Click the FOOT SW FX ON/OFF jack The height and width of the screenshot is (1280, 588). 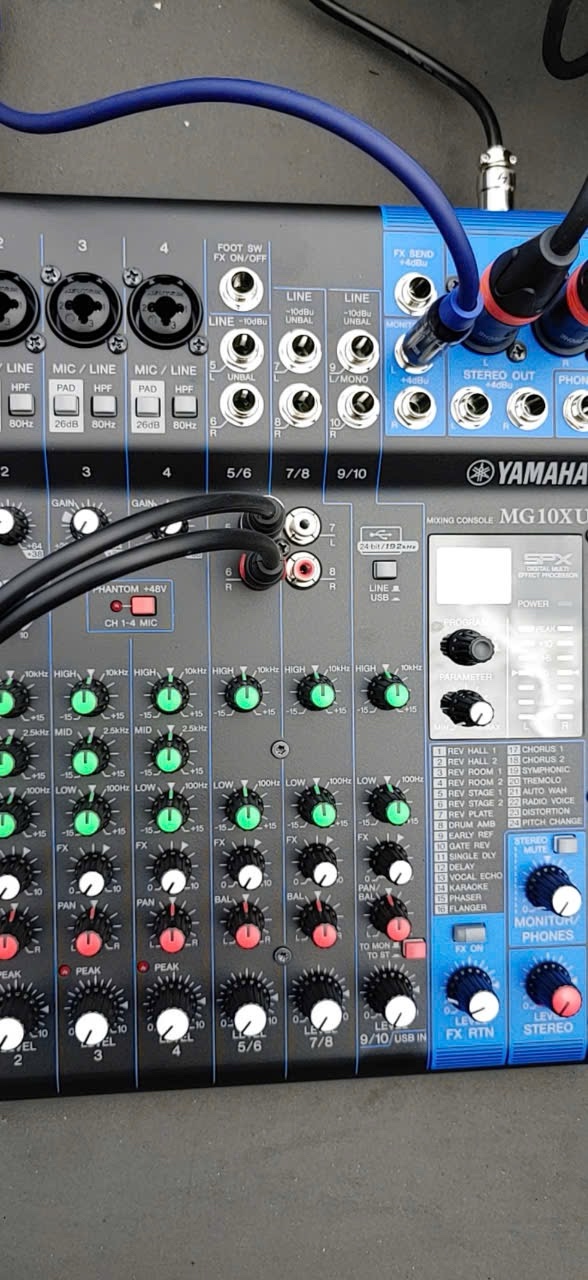(240, 289)
